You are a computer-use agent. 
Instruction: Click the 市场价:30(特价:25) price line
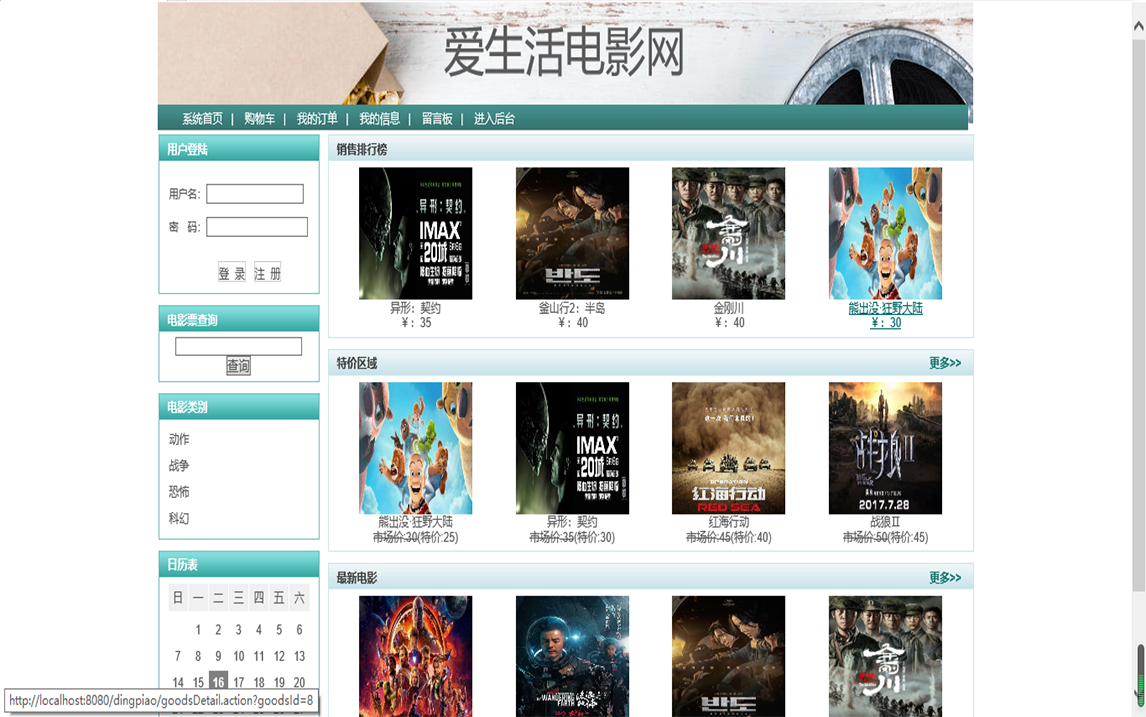pyautogui.click(x=415, y=538)
